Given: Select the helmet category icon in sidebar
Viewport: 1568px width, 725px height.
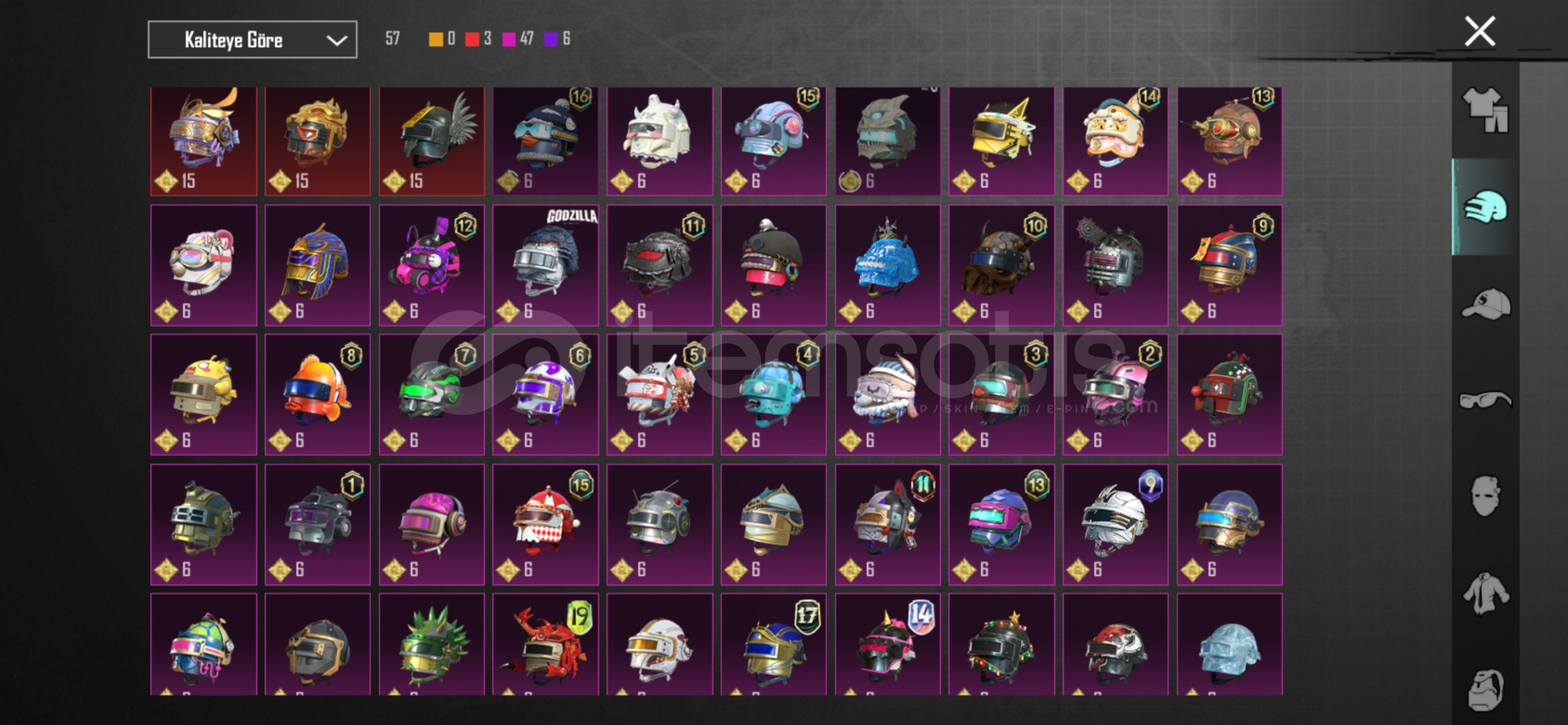Looking at the screenshot, I should [1485, 207].
